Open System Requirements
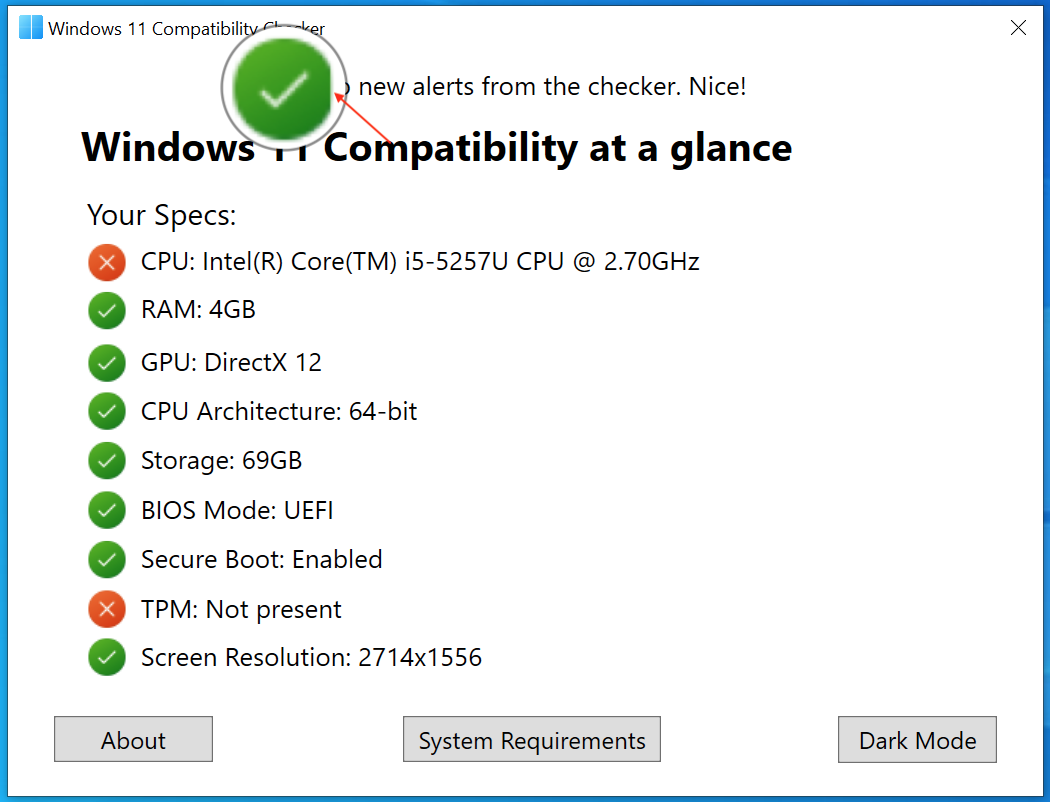Screen dimensions: 1050x802 pyautogui.click(x=531, y=739)
